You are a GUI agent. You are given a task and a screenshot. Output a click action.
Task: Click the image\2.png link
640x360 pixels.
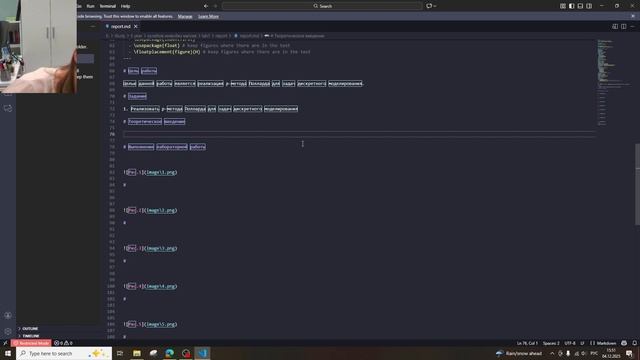coord(161,210)
